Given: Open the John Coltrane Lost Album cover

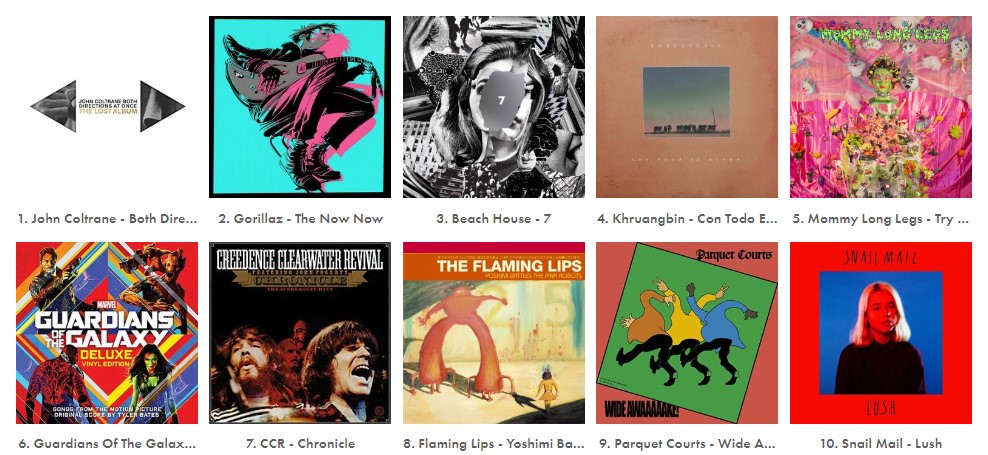Looking at the screenshot, I should point(107,107).
